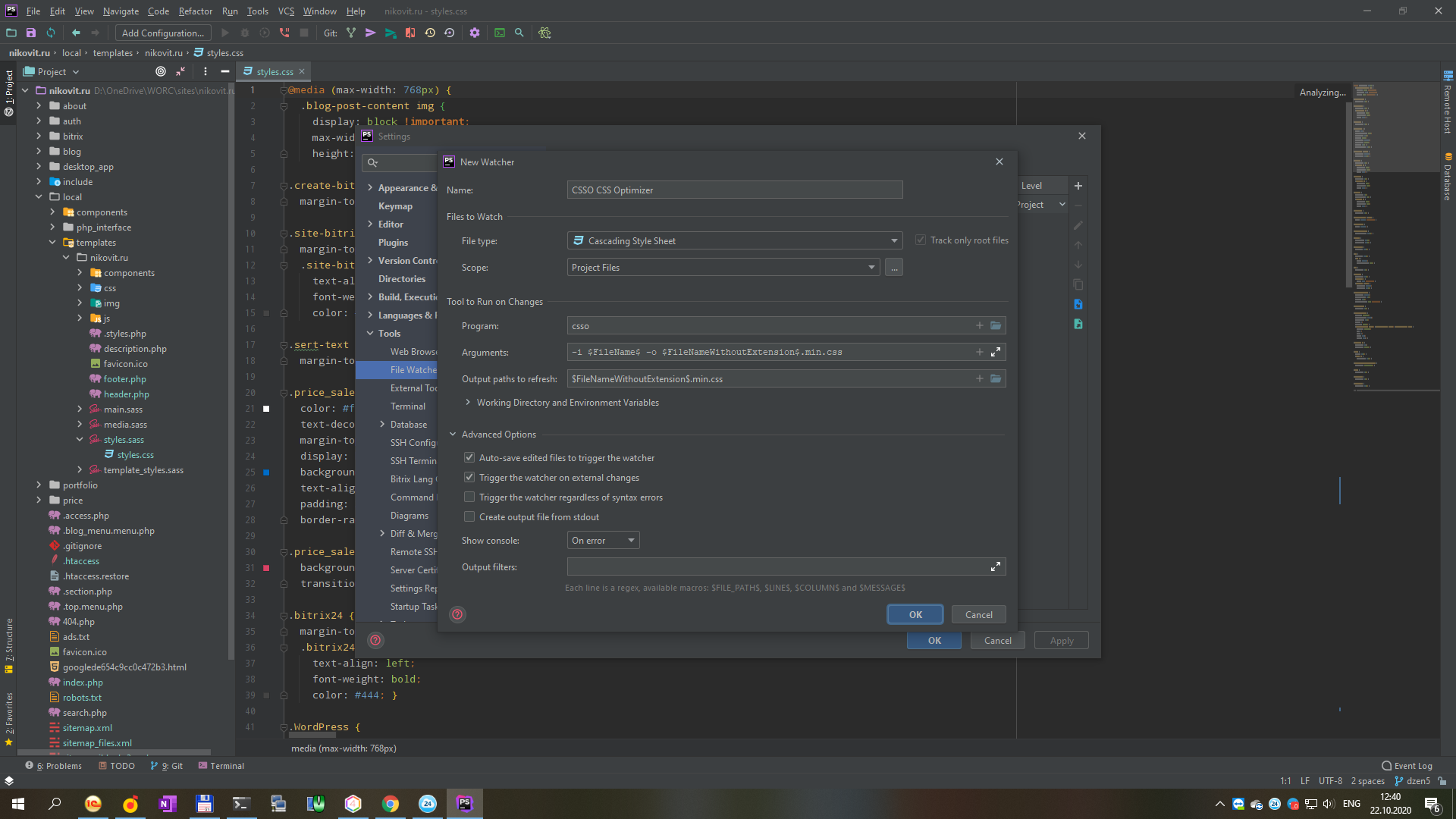The width and height of the screenshot is (1456, 819).
Task: Click the Save All toolbar icon
Action: [x=31, y=33]
